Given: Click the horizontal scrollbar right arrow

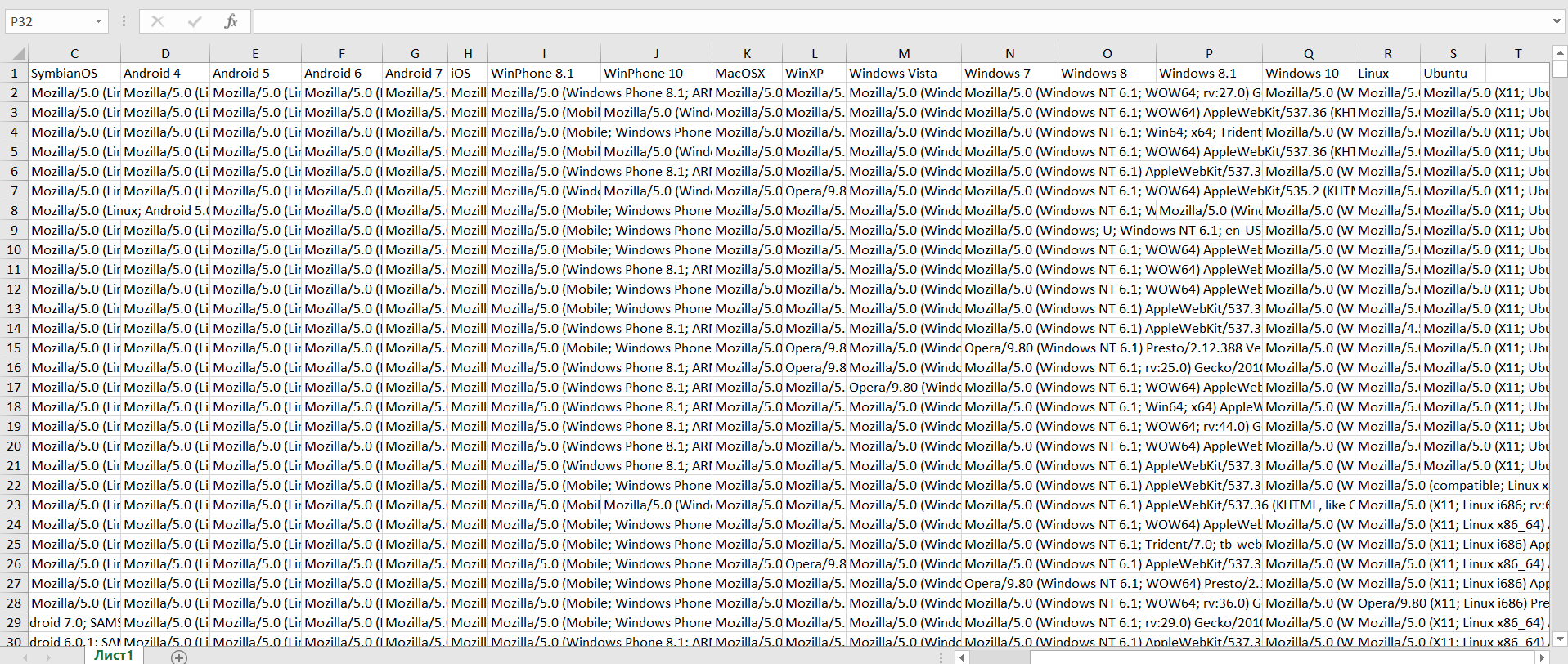Looking at the screenshot, I should click(1542, 657).
